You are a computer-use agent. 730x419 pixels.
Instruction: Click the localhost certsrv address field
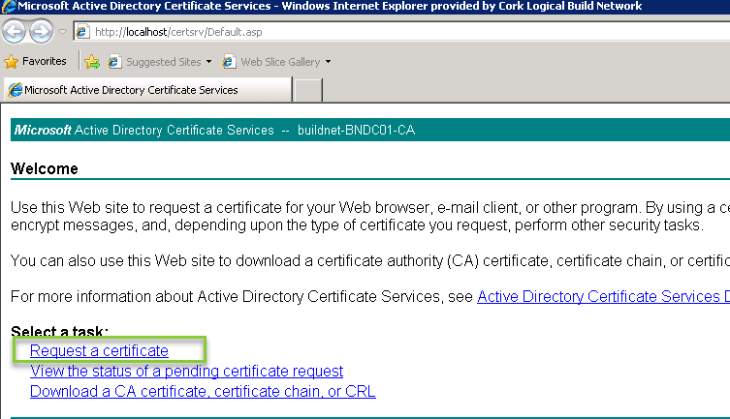[x=300, y=32]
